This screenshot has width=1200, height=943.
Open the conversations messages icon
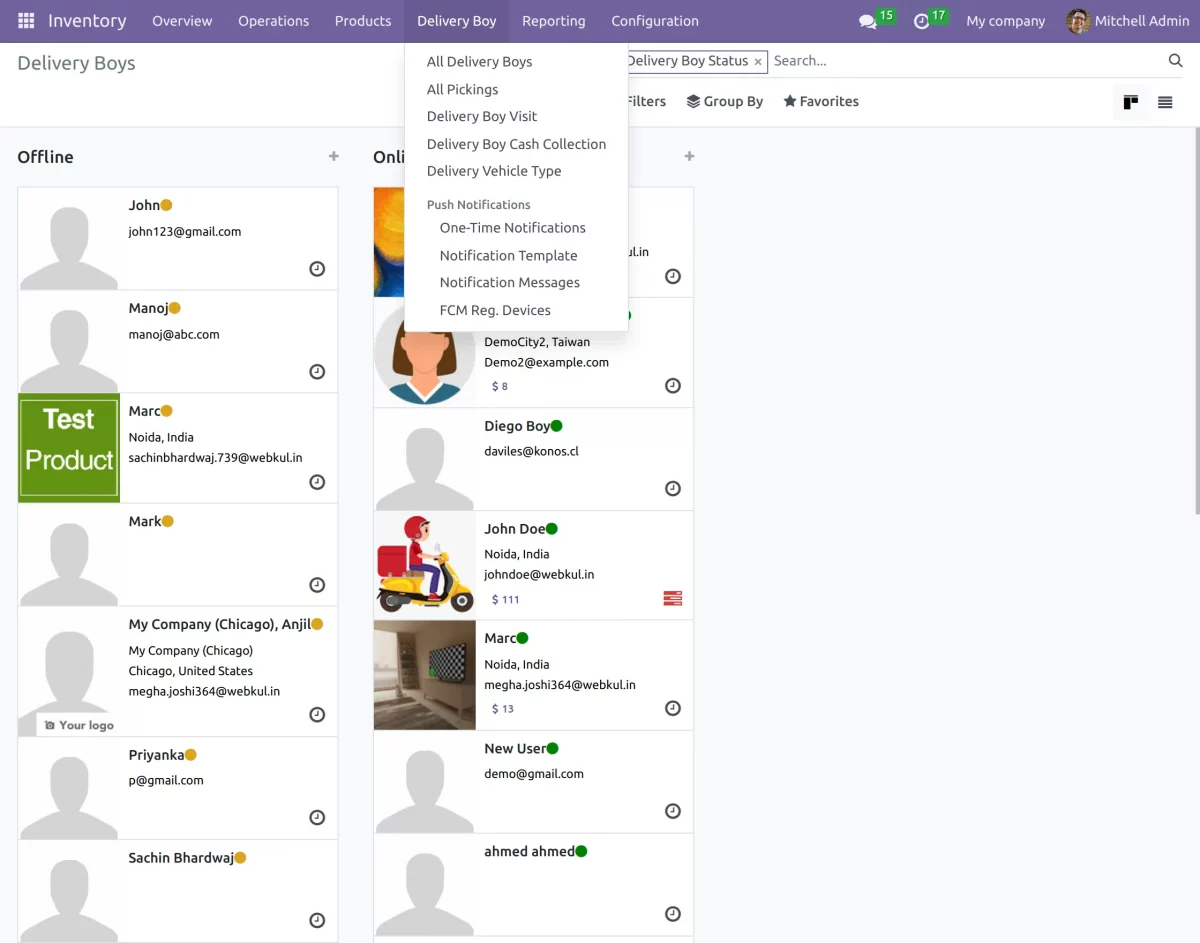coord(867,21)
